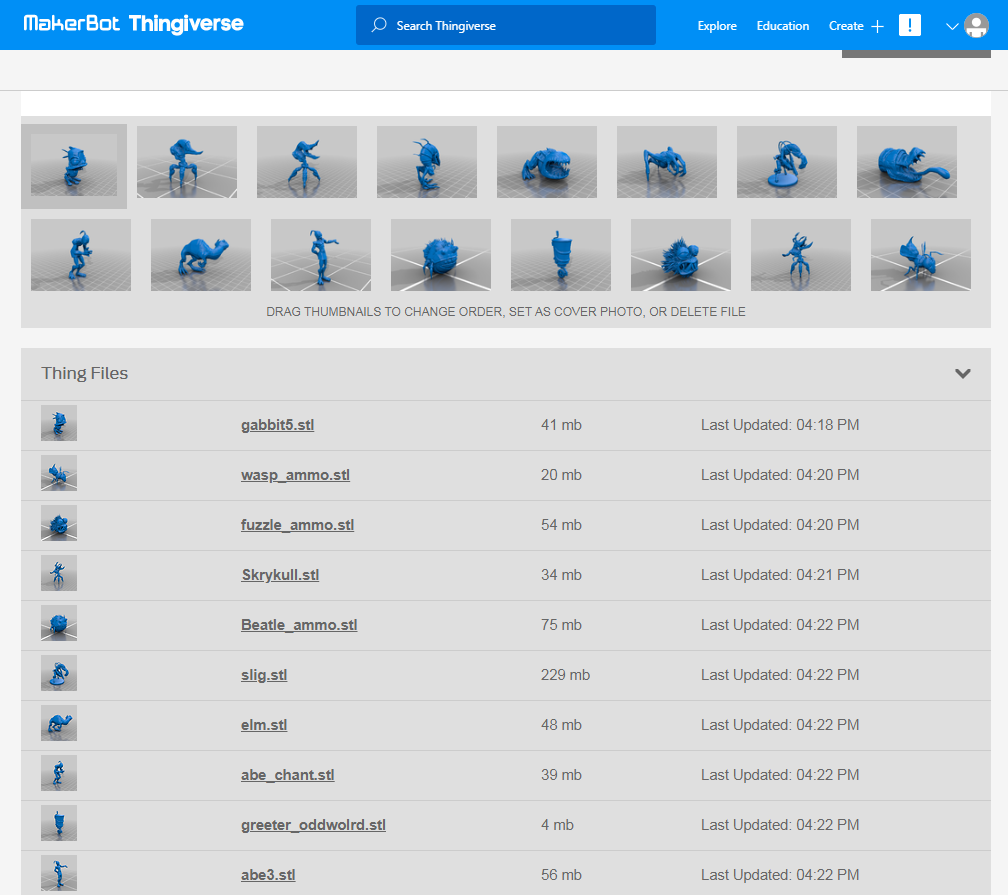Click the user avatar icon
This screenshot has height=895, width=1008.
(976, 26)
